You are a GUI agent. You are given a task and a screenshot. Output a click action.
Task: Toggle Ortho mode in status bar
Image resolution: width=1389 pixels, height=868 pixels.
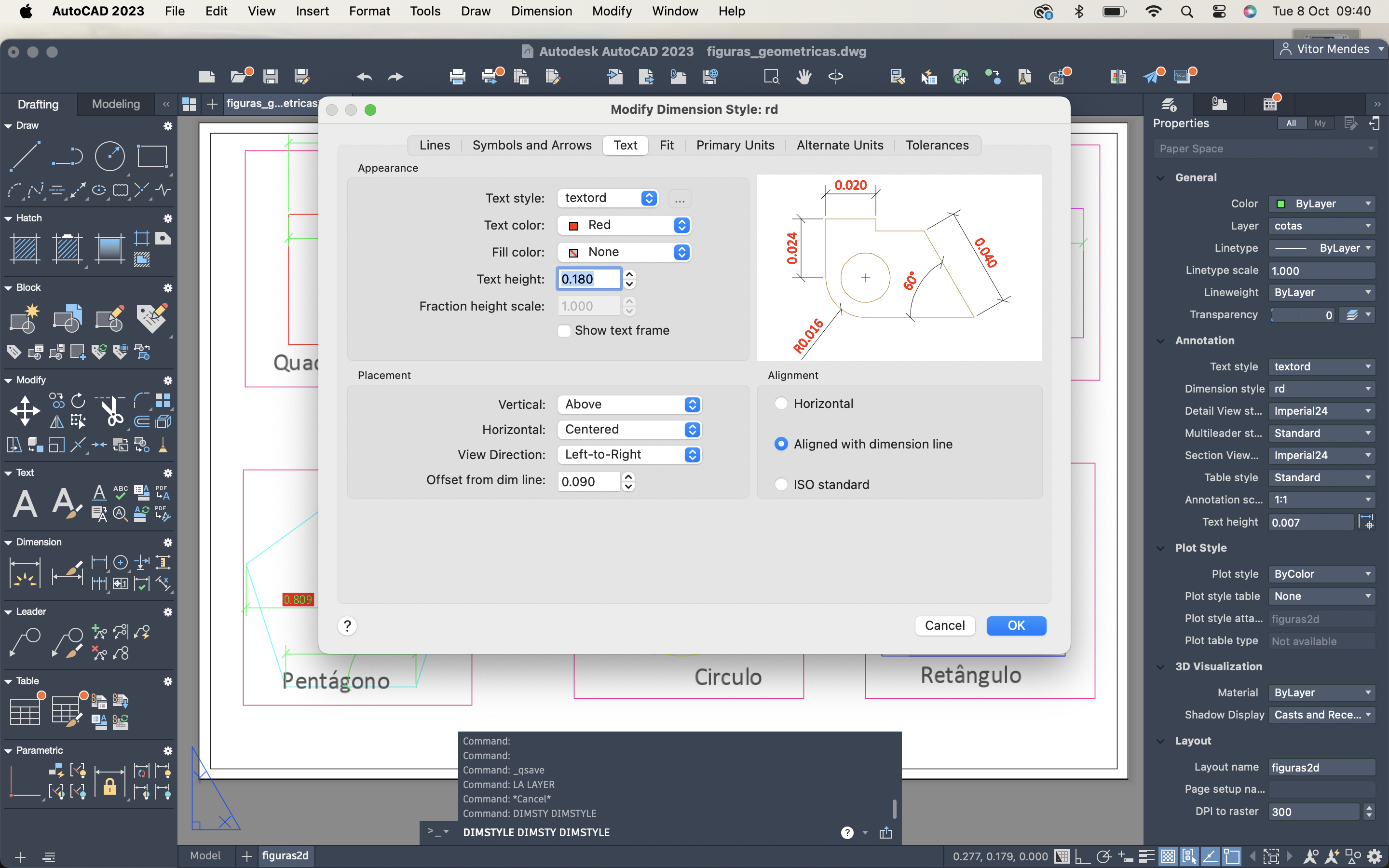pyautogui.click(x=1082, y=856)
